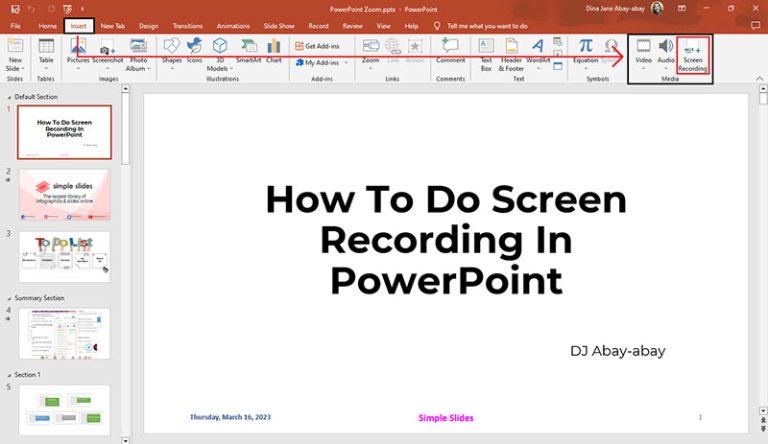This screenshot has width=768, height=444.
Task: Insert an Equation
Action: (x=586, y=54)
